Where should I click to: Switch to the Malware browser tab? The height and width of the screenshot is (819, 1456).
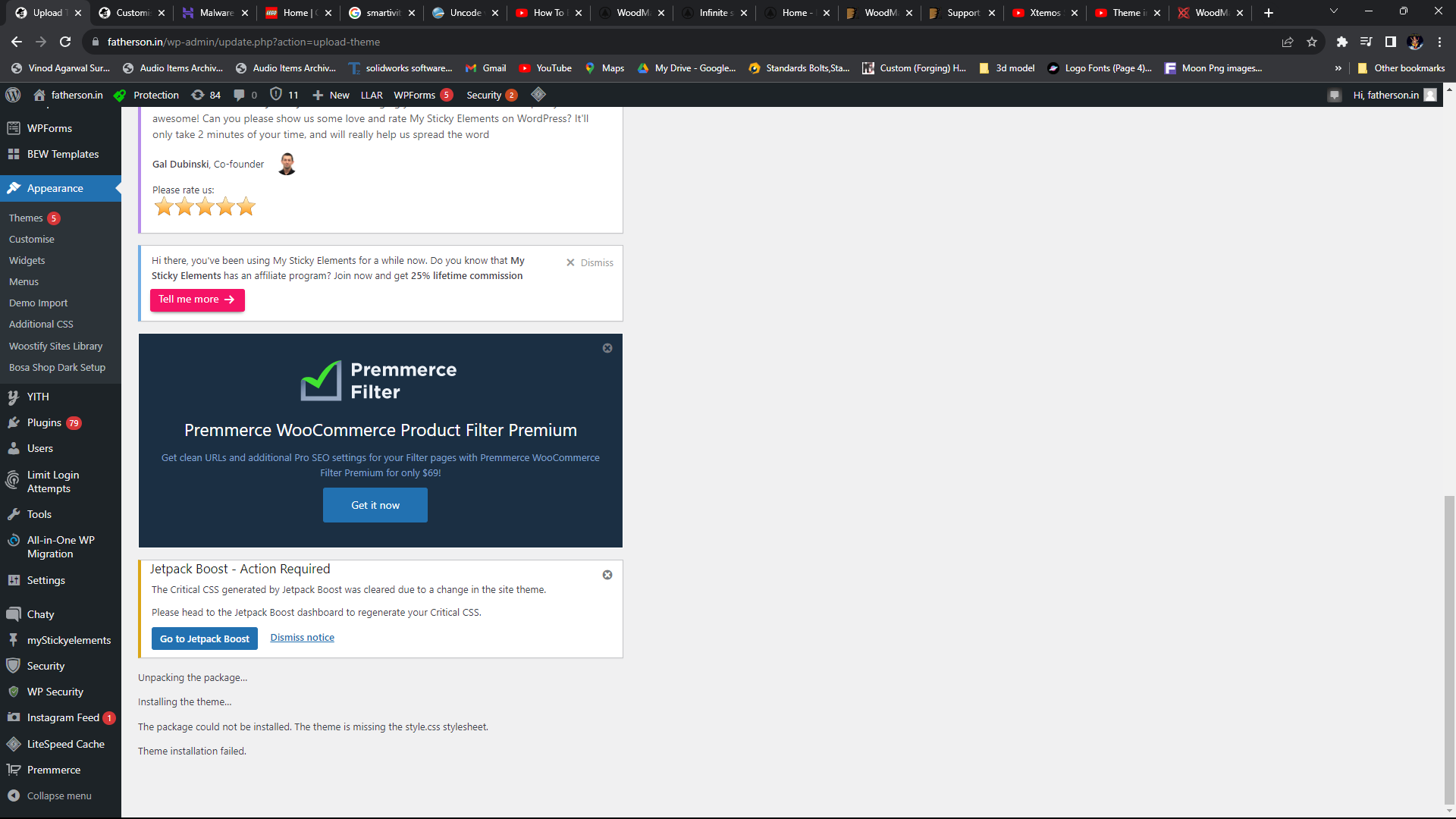pyautogui.click(x=215, y=13)
